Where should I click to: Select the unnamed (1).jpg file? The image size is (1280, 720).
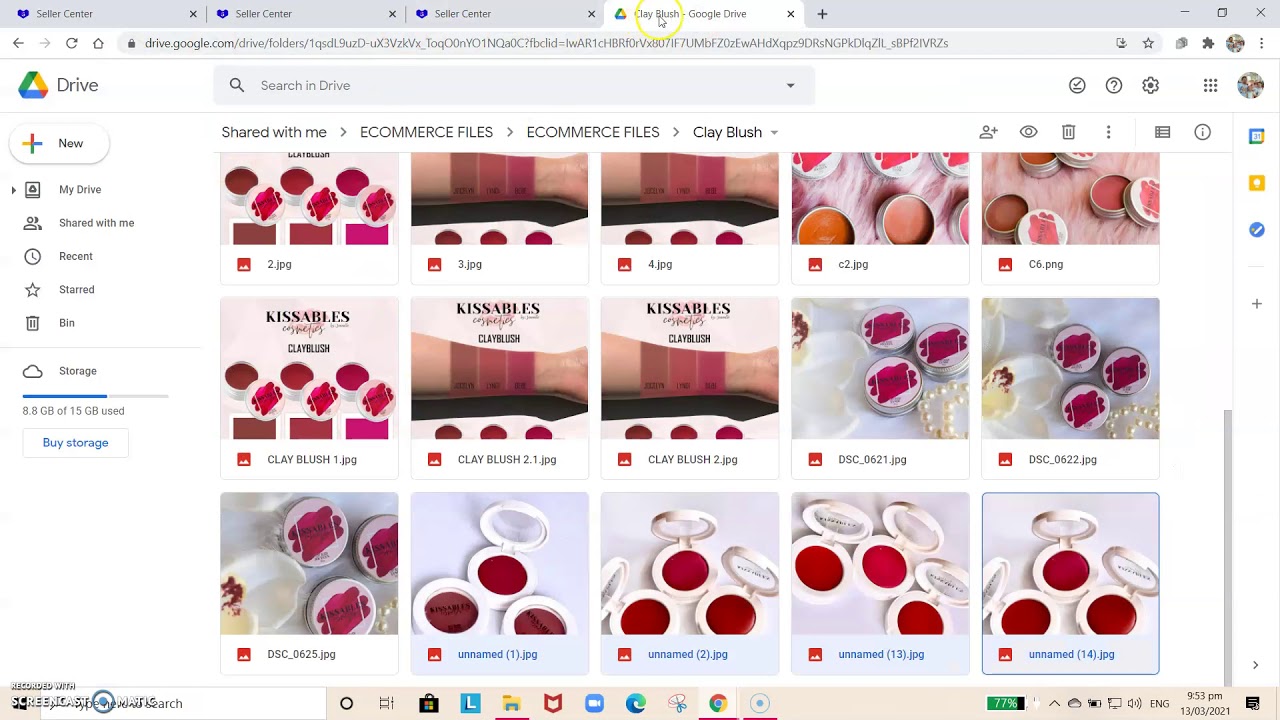[499, 584]
